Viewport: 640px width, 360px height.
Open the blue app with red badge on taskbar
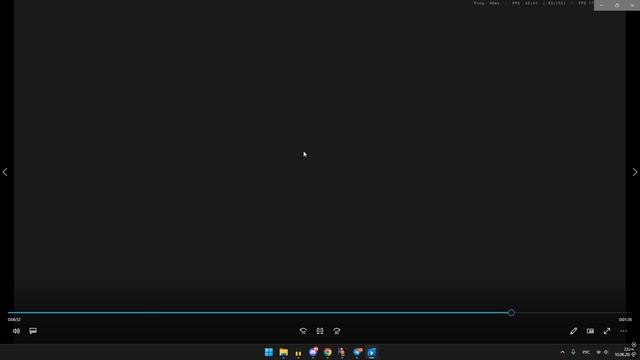[x=357, y=352]
